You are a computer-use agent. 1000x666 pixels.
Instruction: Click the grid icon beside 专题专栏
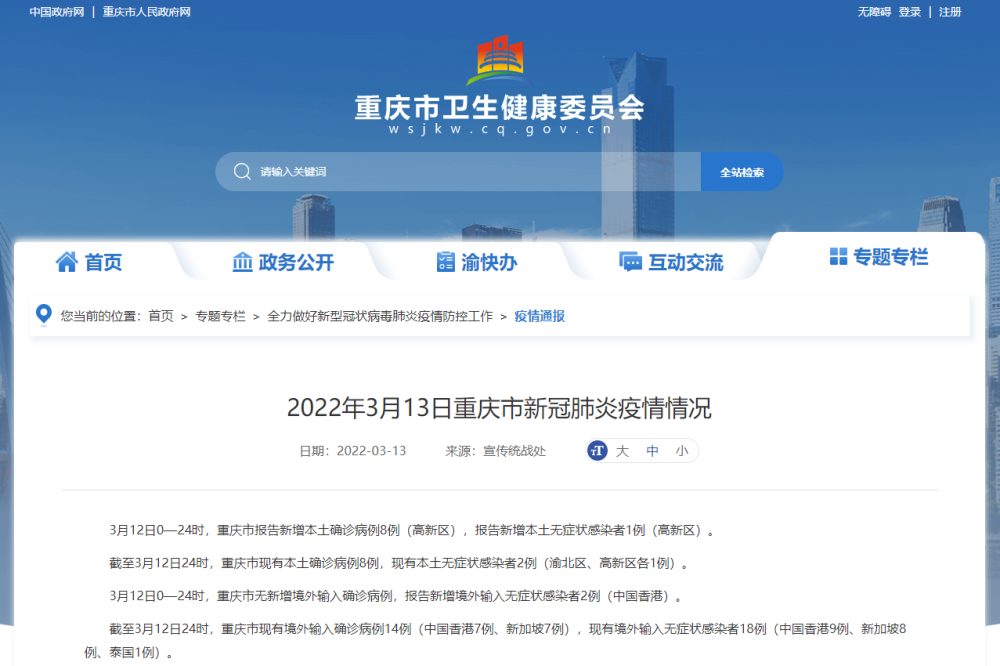click(x=838, y=257)
